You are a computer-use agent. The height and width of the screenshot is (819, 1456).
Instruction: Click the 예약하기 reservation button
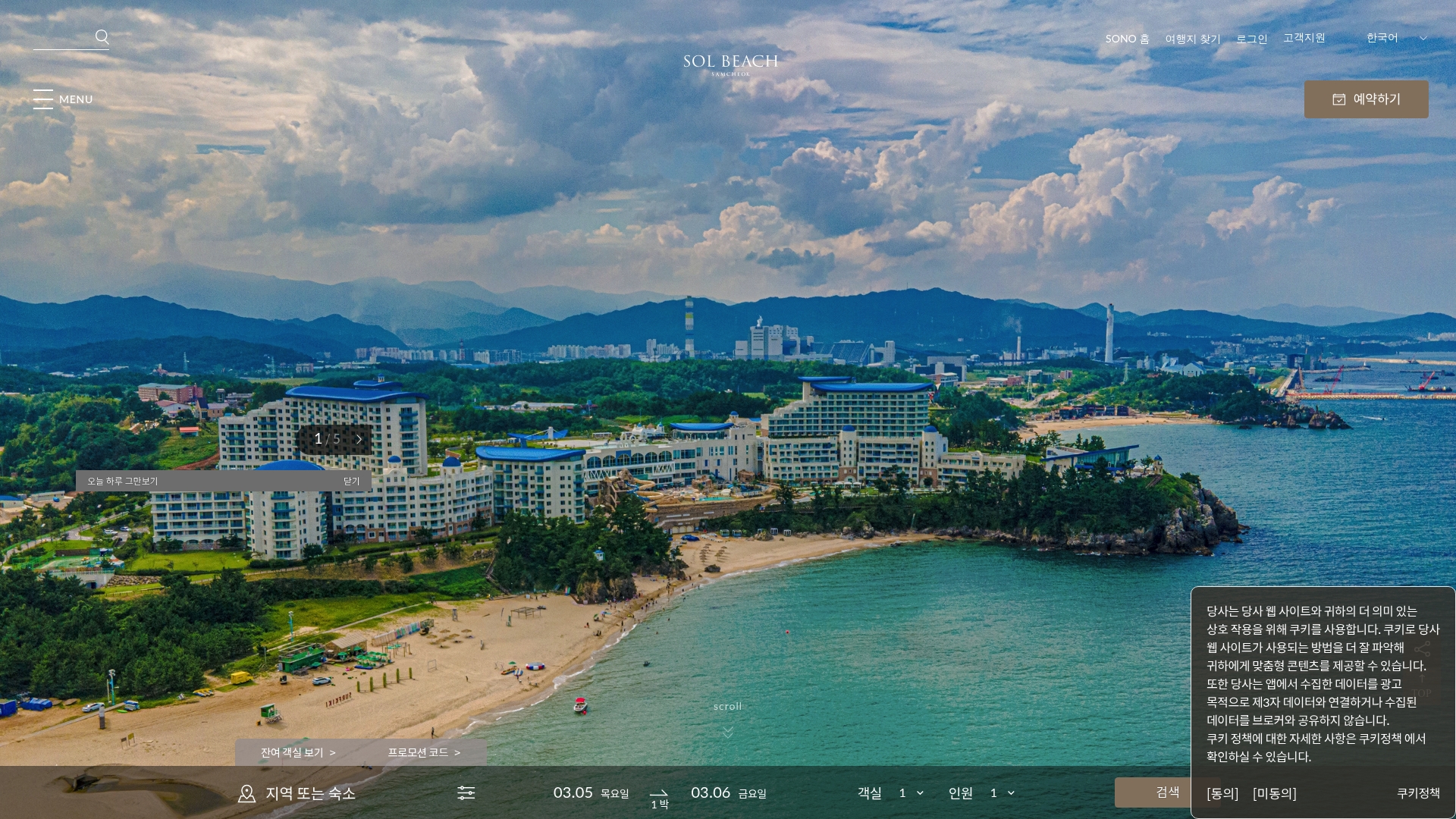[x=1366, y=99]
